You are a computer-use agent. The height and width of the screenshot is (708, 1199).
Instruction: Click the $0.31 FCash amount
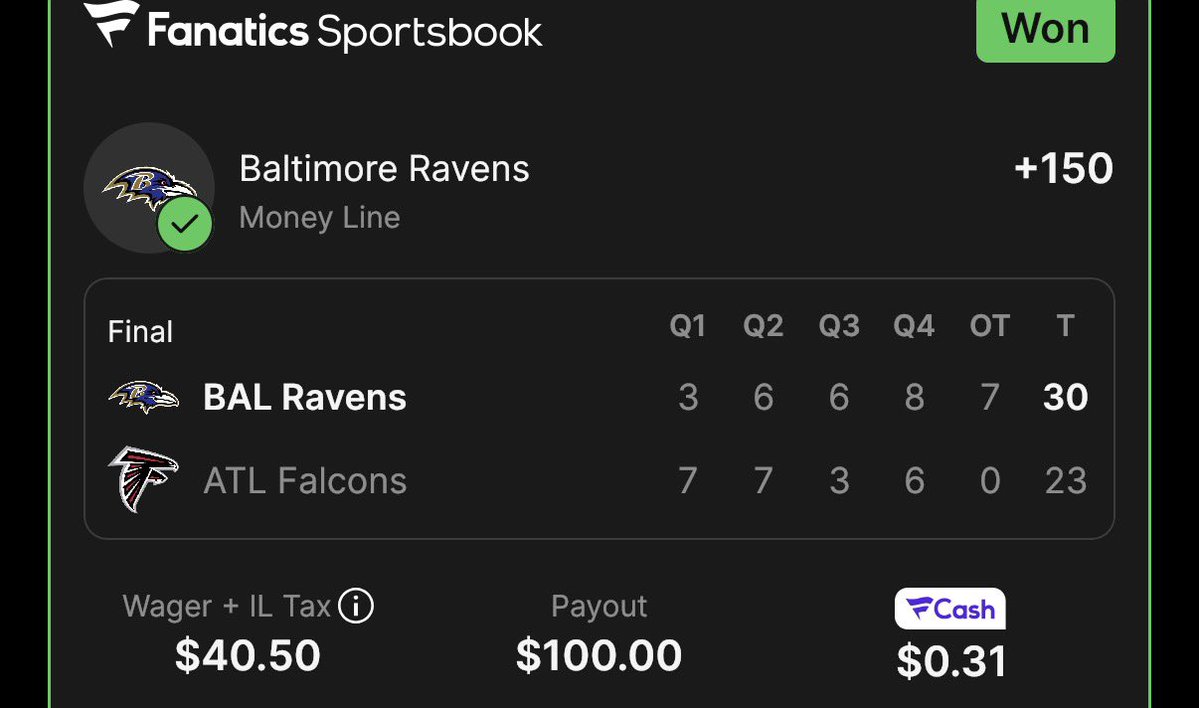tap(950, 661)
